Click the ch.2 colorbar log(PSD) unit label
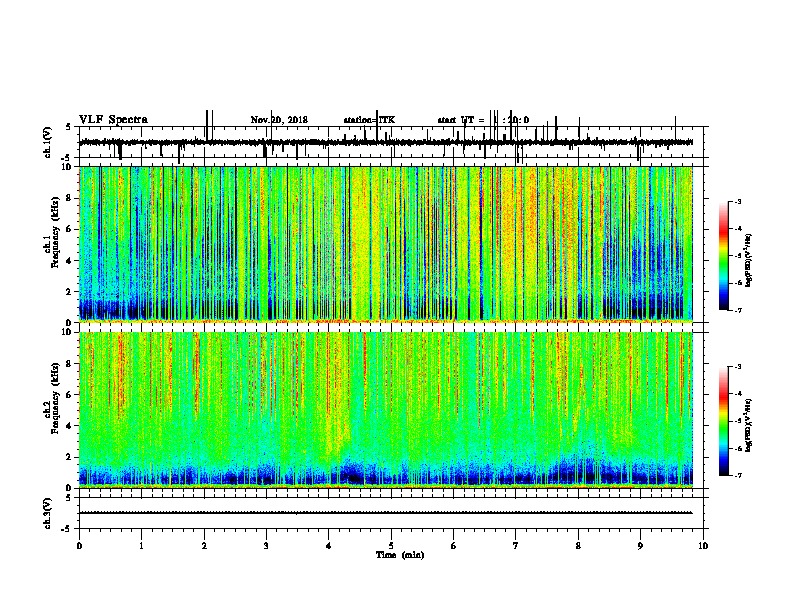This screenshot has height=612, width=792. [748, 425]
